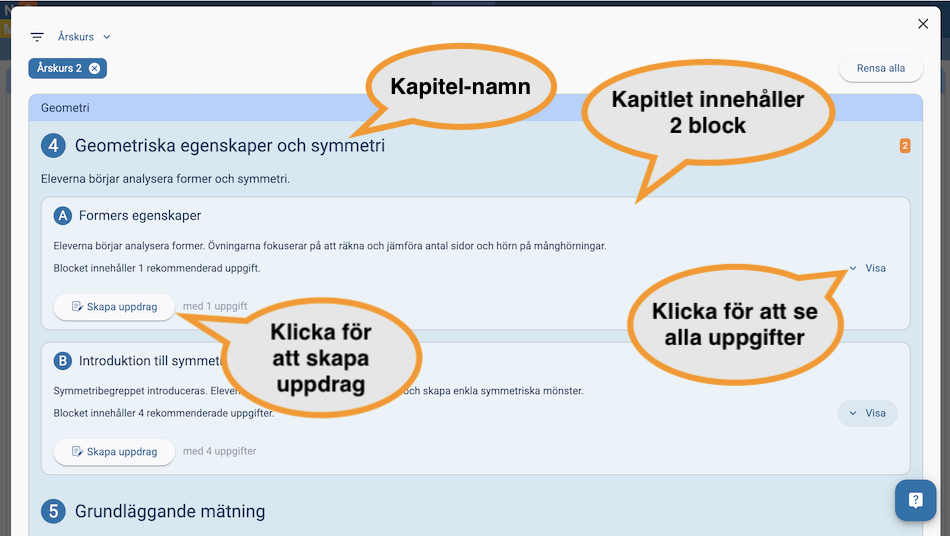Click the block A circle icon
Viewport: 950px width, 536px height.
coord(63,216)
